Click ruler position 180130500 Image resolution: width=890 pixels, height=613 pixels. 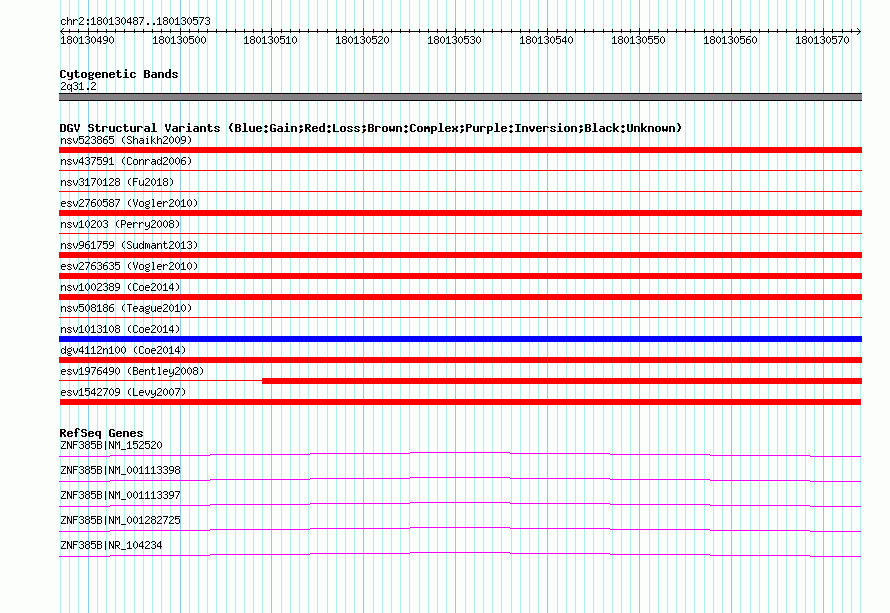pyautogui.click(x=179, y=40)
